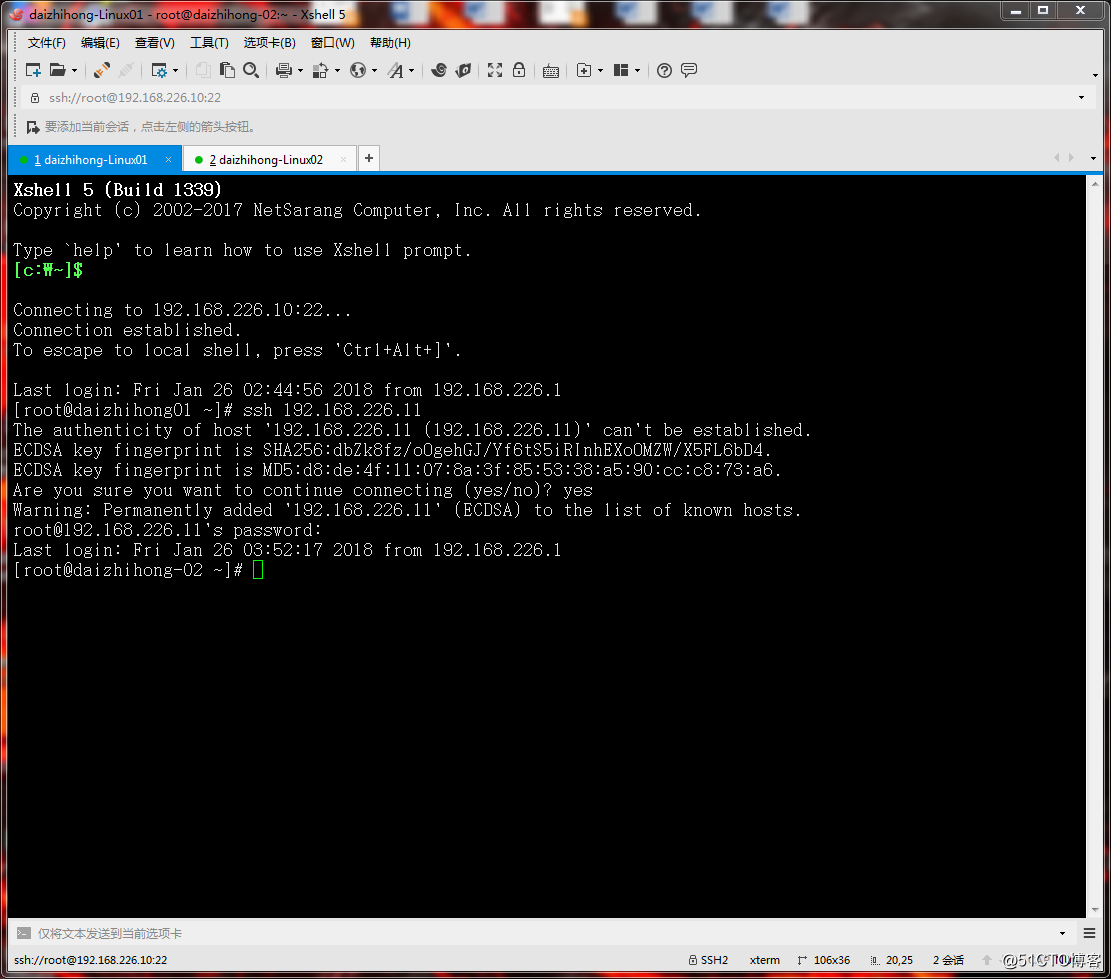
Task: Click the file transfer icon
Action: point(321,70)
